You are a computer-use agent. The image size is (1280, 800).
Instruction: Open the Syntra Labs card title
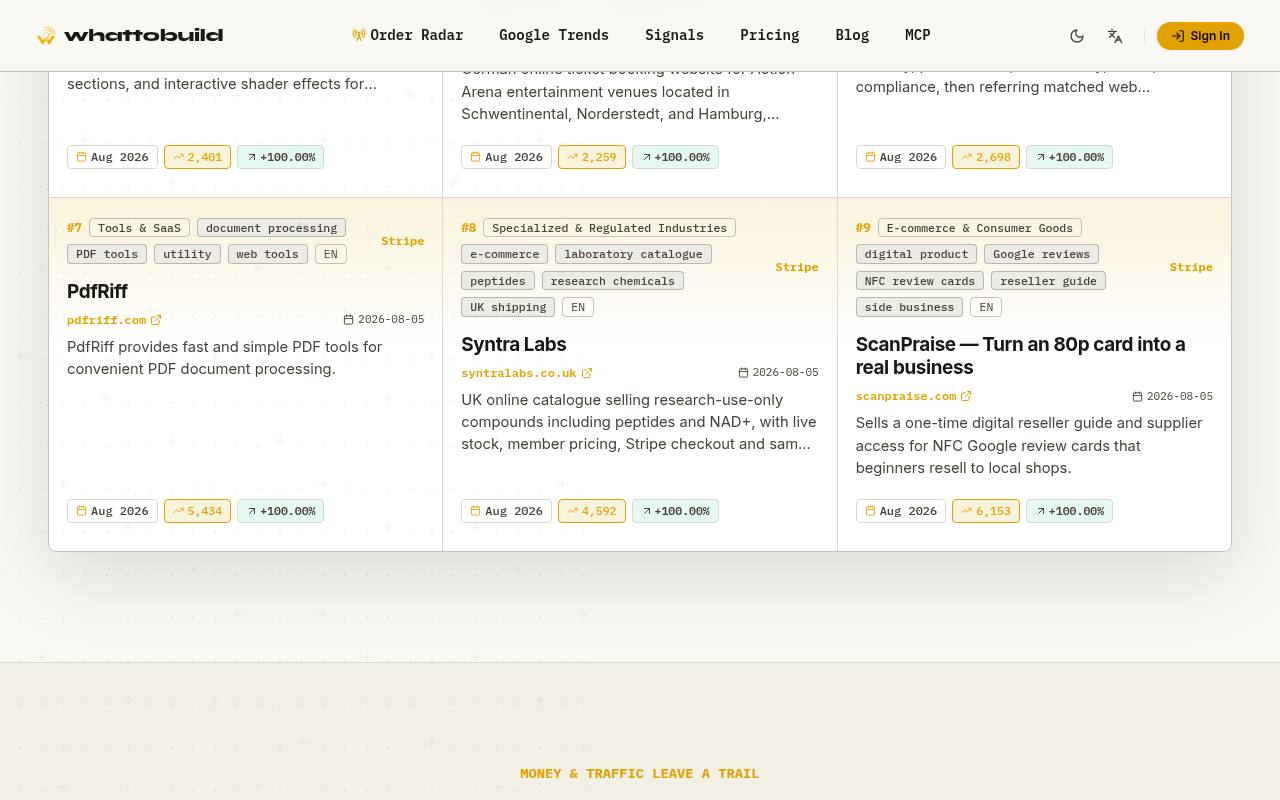click(x=514, y=344)
